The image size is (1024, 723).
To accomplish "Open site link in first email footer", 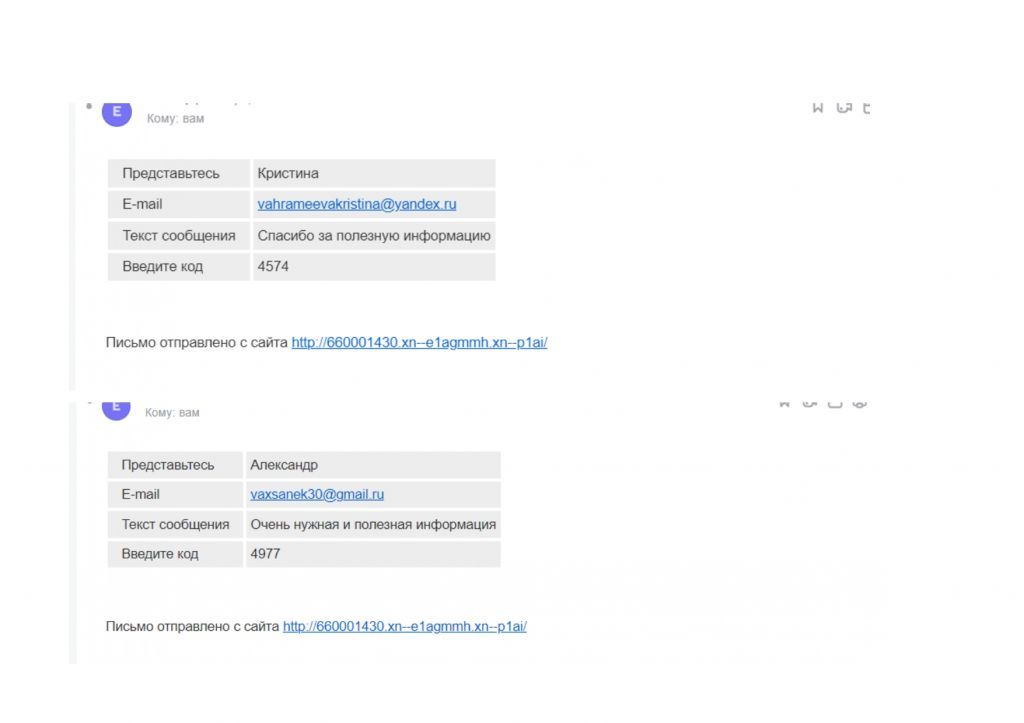I will tap(419, 342).
